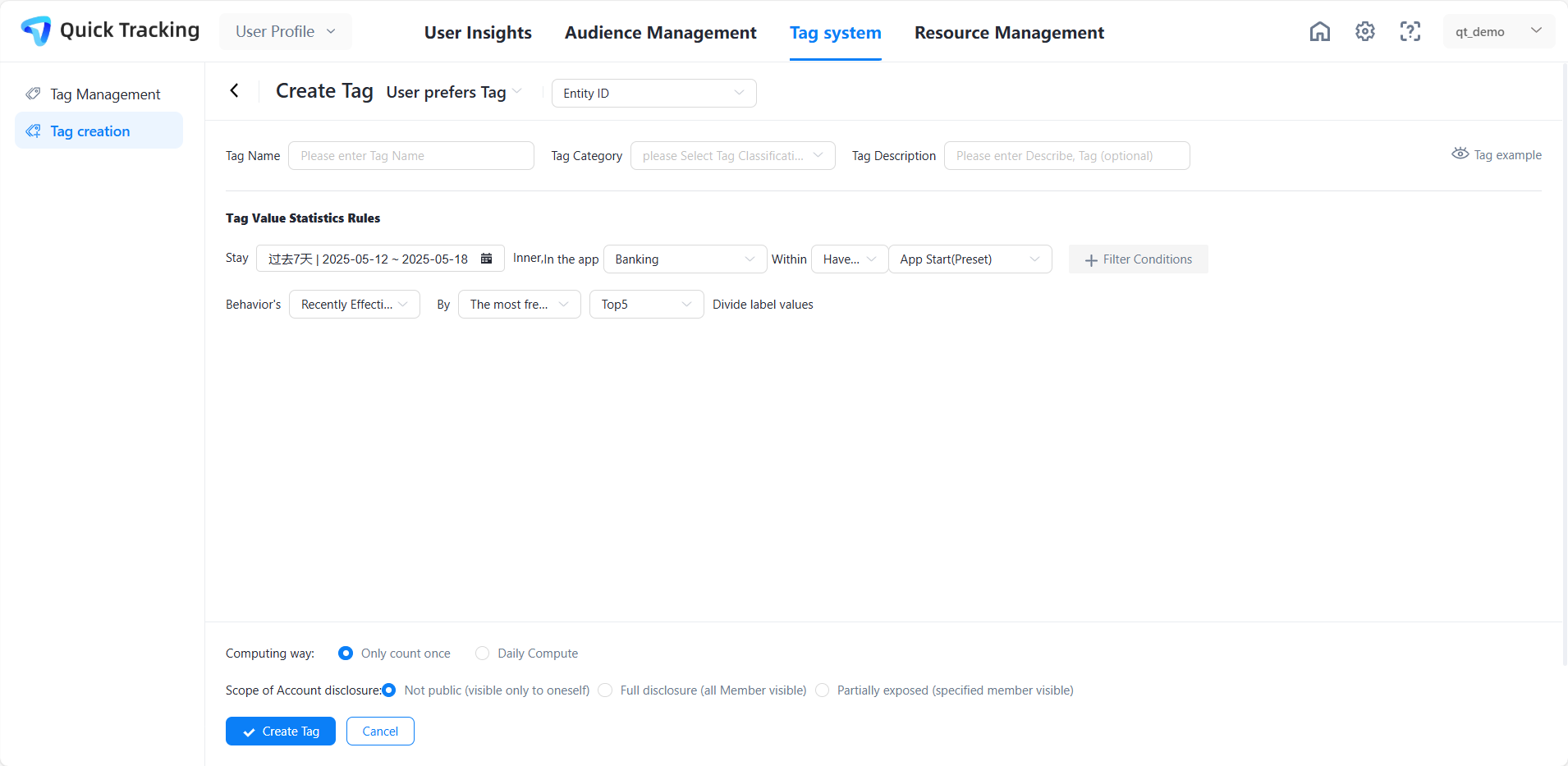The height and width of the screenshot is (766, 1568).
Task: Choose Partially exposed radio option
Action: 822,690
